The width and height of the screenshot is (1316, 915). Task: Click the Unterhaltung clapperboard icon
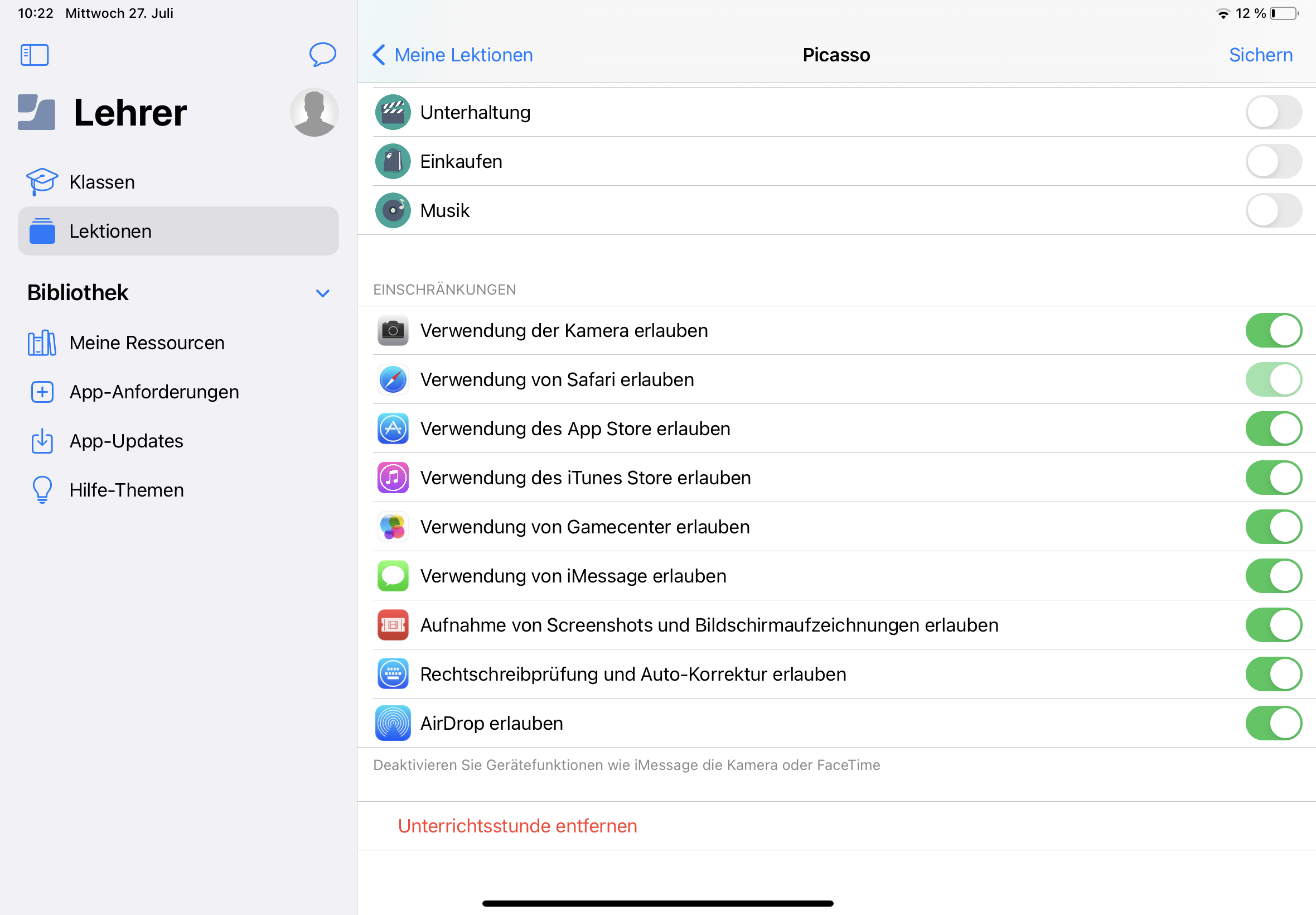point(393,112)
